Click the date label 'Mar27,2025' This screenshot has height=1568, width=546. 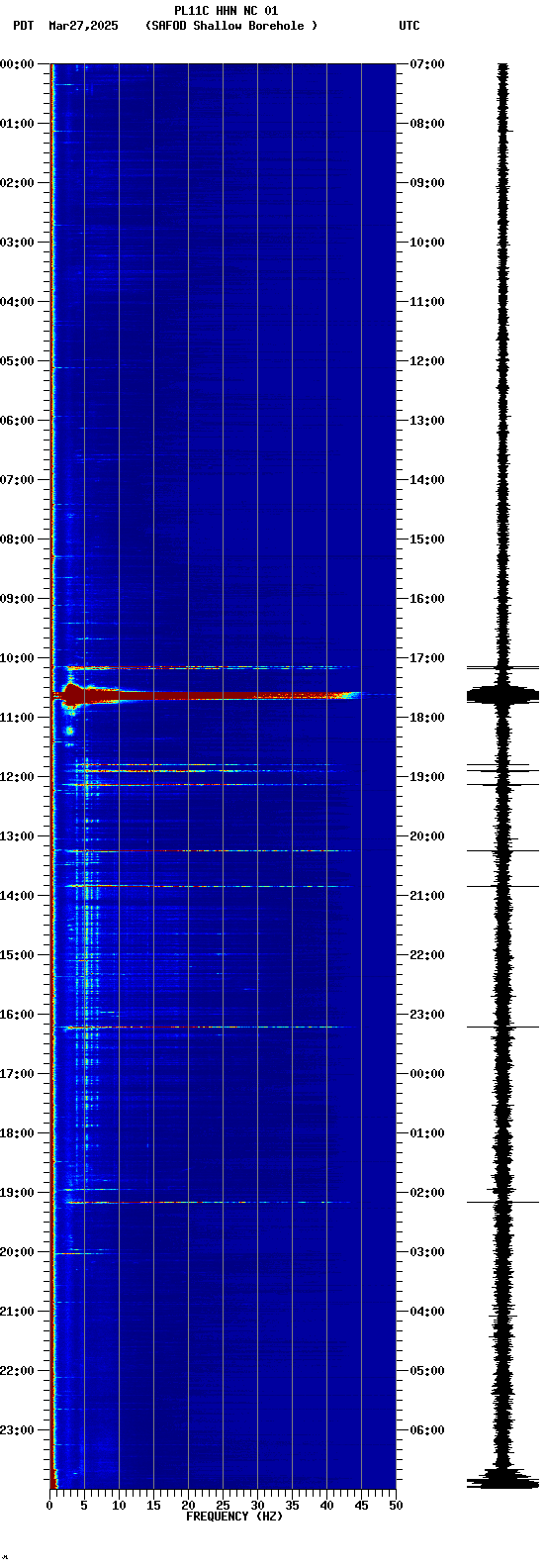(x=83, y=26)
